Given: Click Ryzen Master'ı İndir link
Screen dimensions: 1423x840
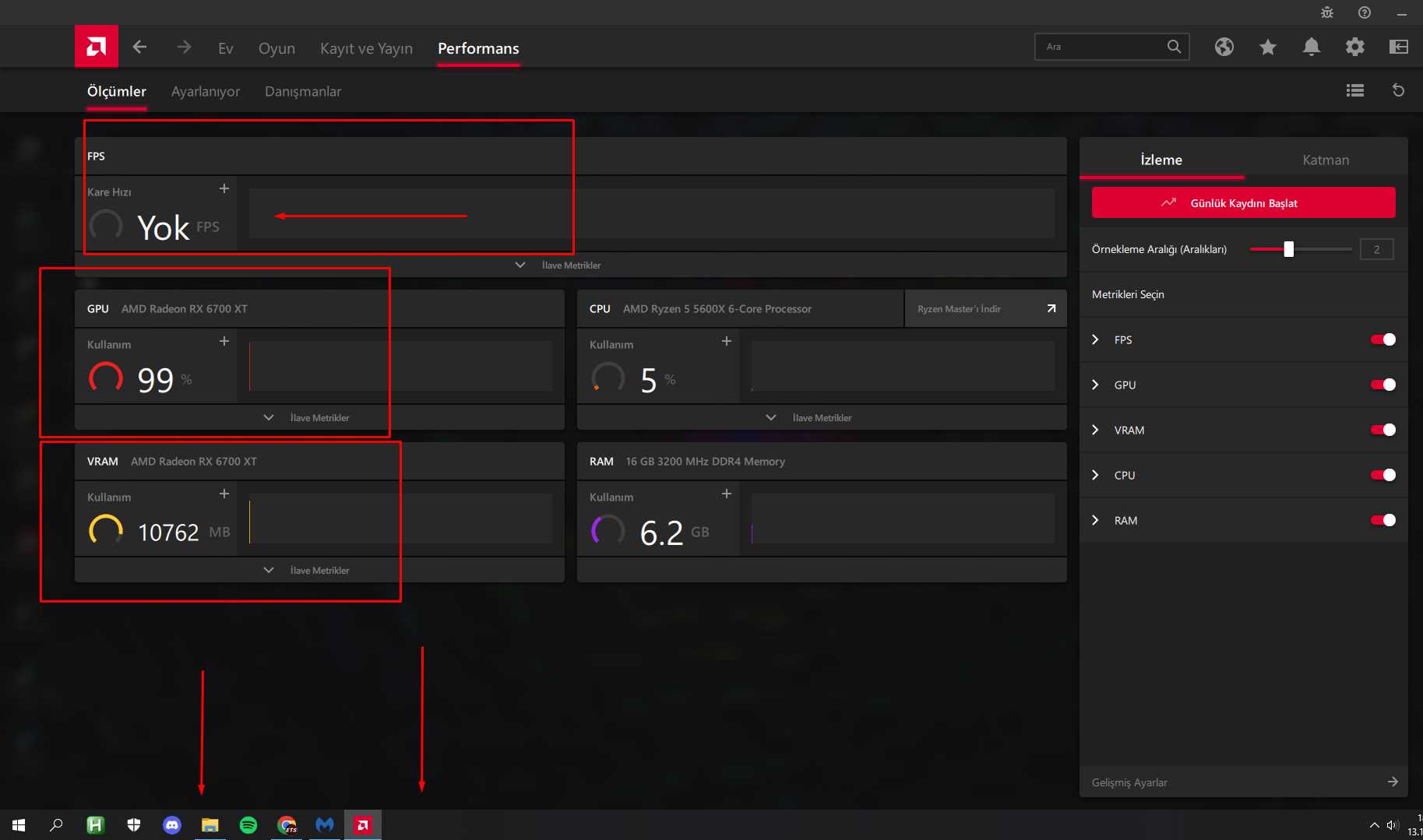Looking at the screenshot, I should tap(985, 309).
